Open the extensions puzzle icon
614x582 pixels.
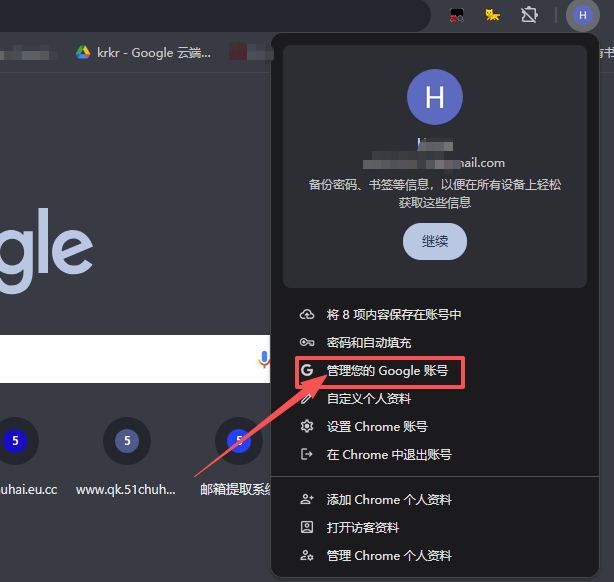pos(529,15)
